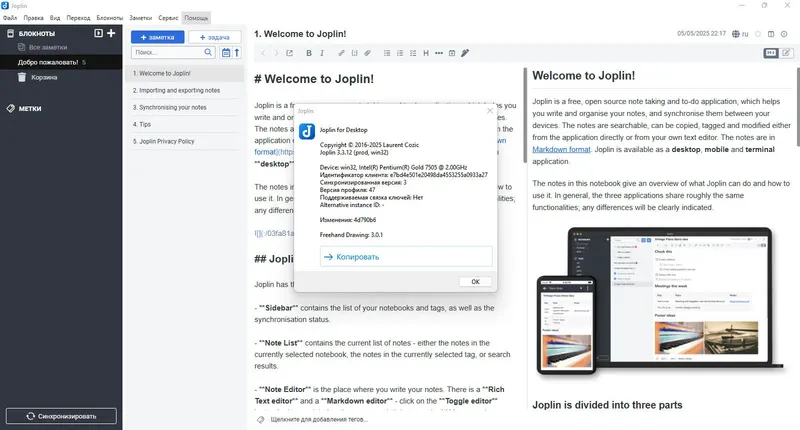The width and height of the screenshot is (800, 430).
Task: Open the Помощь menu
Action: (x=196, y=18)
